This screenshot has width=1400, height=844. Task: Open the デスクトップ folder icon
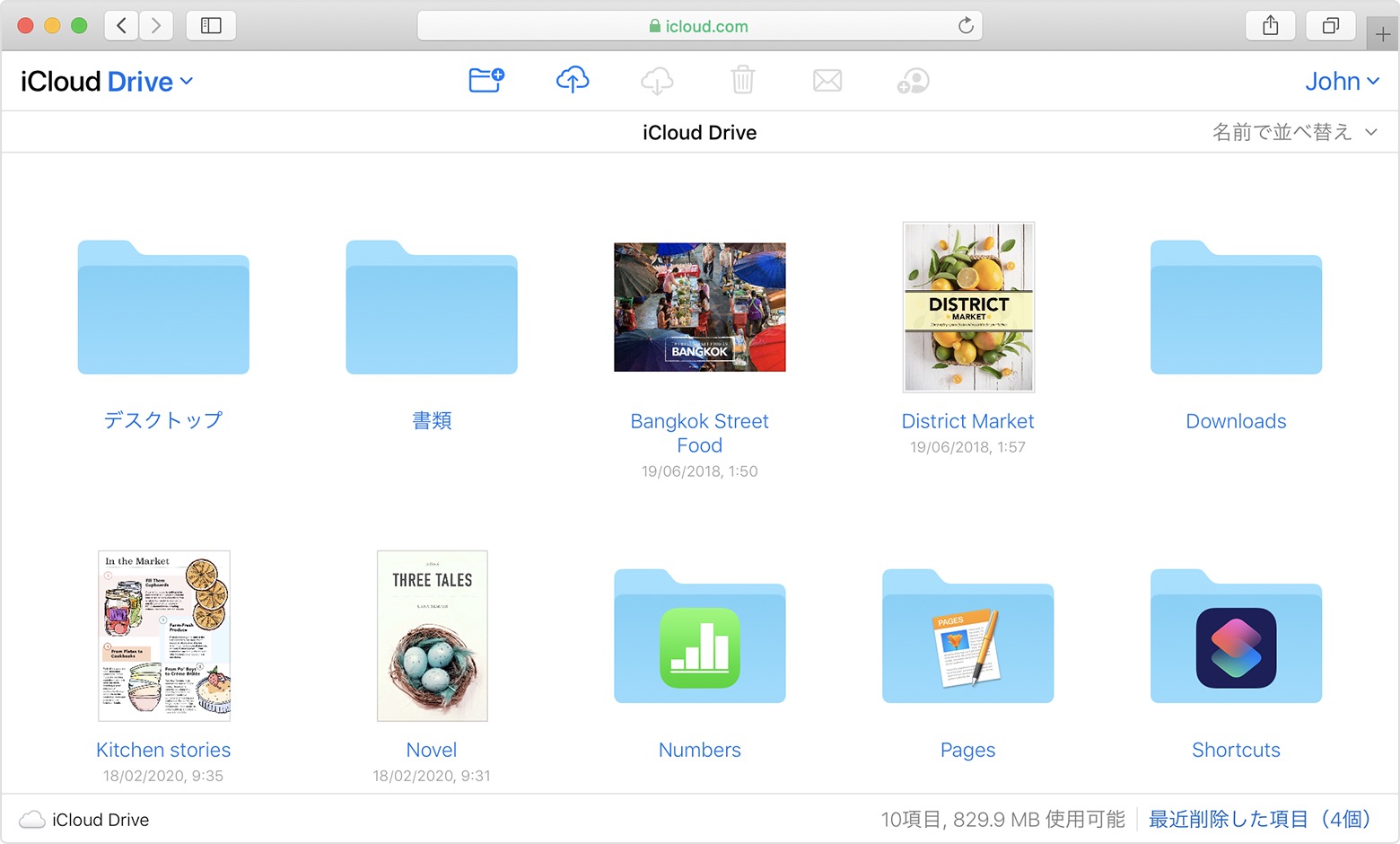tap(163, 307)
